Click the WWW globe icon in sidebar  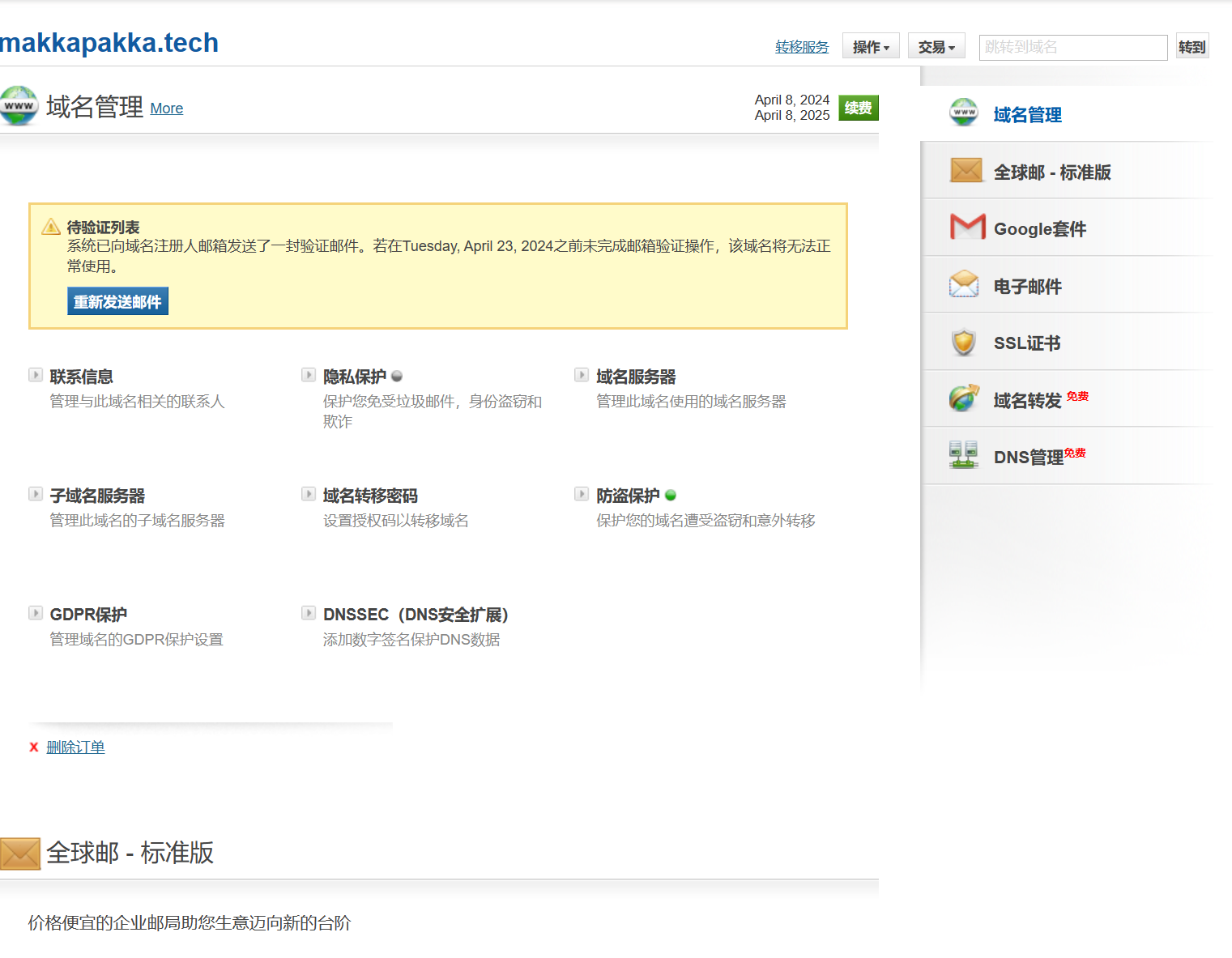[x=964, y=113]
